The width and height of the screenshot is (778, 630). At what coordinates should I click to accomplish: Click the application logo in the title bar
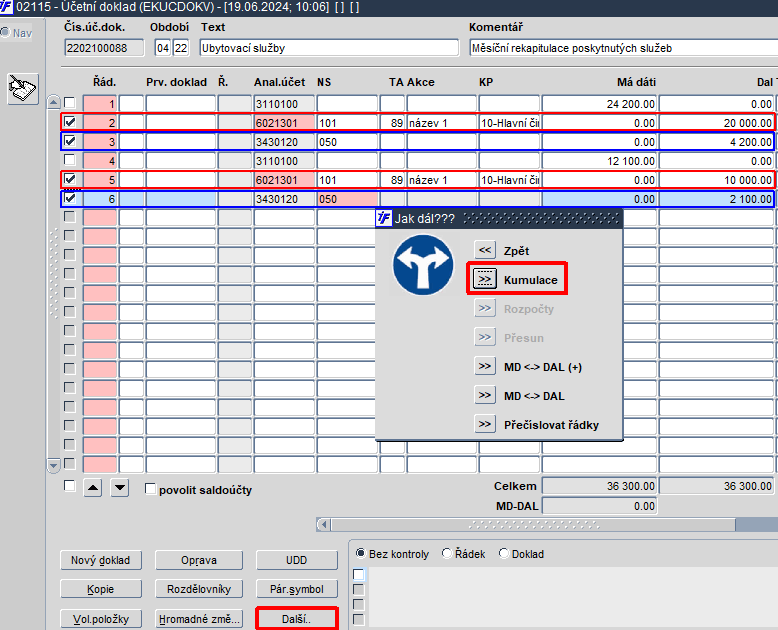click(x=6, y=7)
